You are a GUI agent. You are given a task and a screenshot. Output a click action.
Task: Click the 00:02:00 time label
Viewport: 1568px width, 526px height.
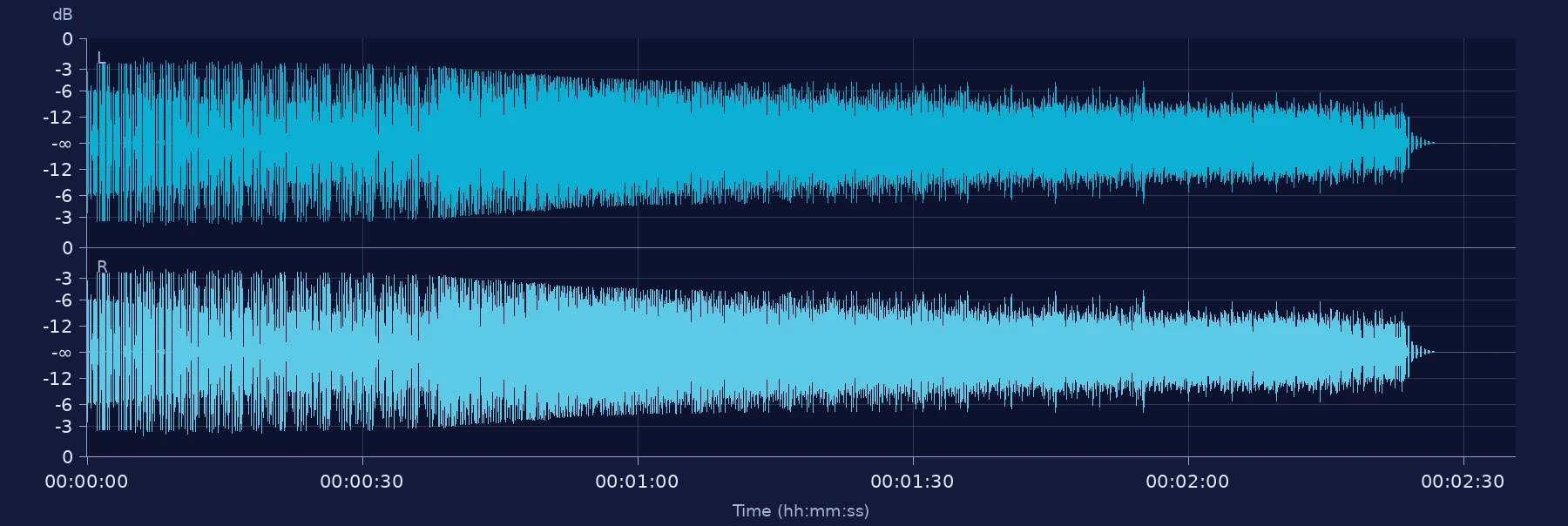pos(1187,482)
